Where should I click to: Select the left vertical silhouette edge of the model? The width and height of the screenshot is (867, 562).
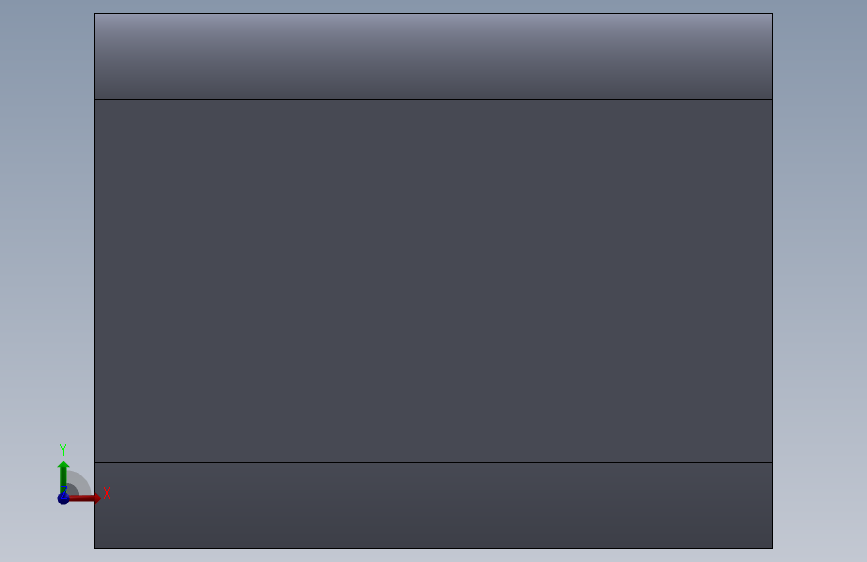click(x=95, y=281)
